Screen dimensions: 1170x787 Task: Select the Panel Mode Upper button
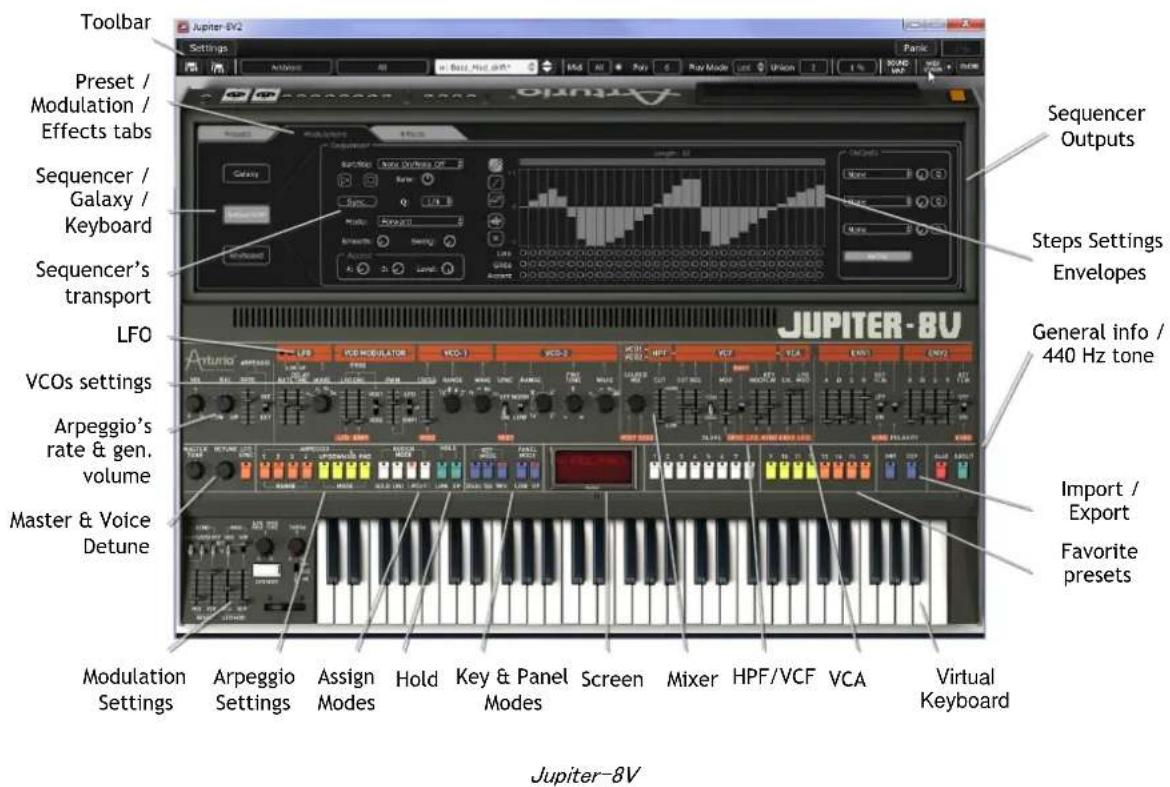click(x=534, y=470)
